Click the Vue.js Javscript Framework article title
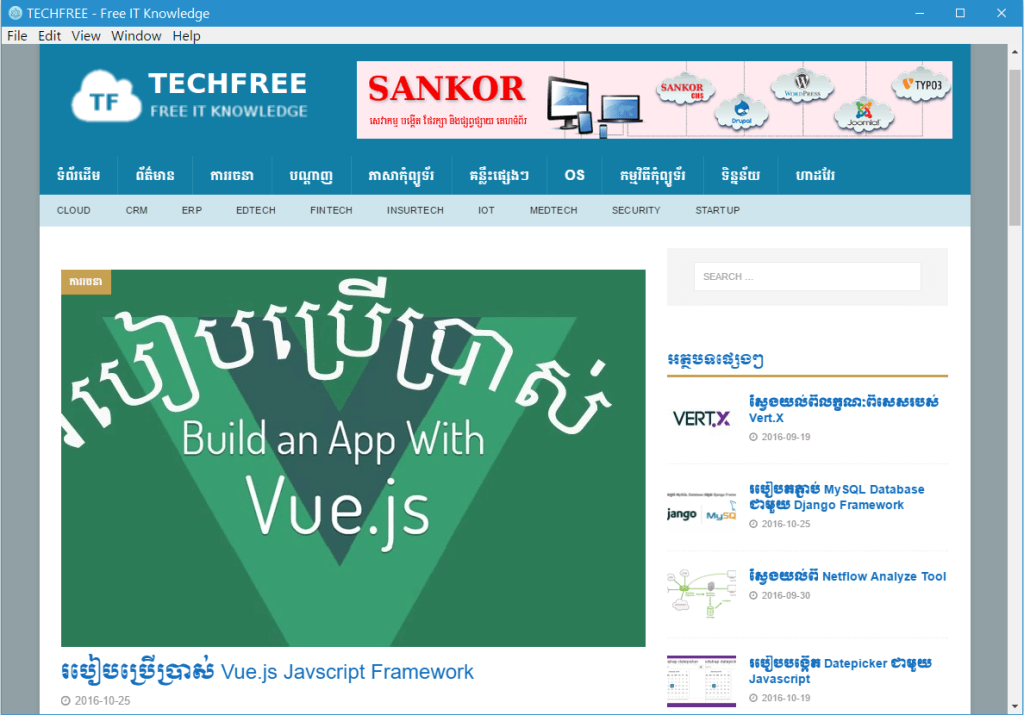 [267, 672]
